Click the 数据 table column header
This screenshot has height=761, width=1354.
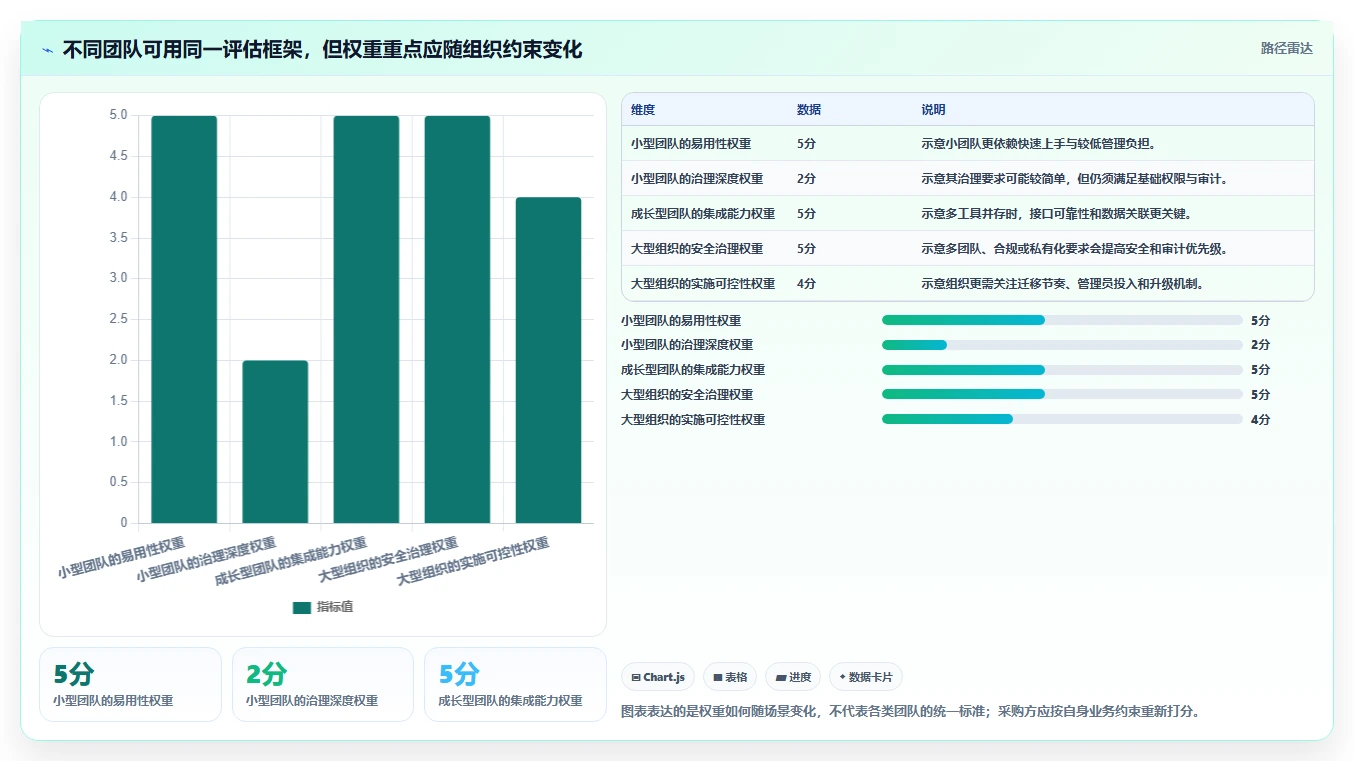coord(809,110)
